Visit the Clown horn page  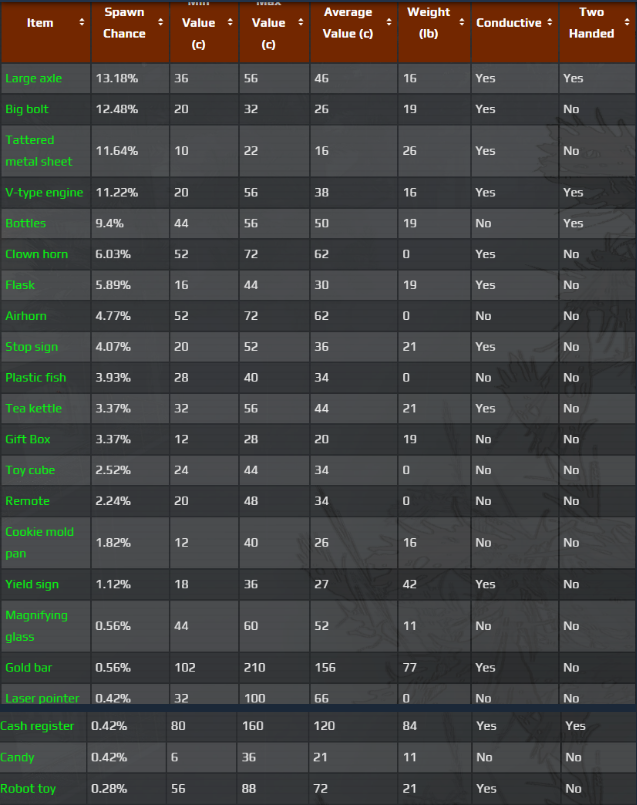(x=36, y=254)
